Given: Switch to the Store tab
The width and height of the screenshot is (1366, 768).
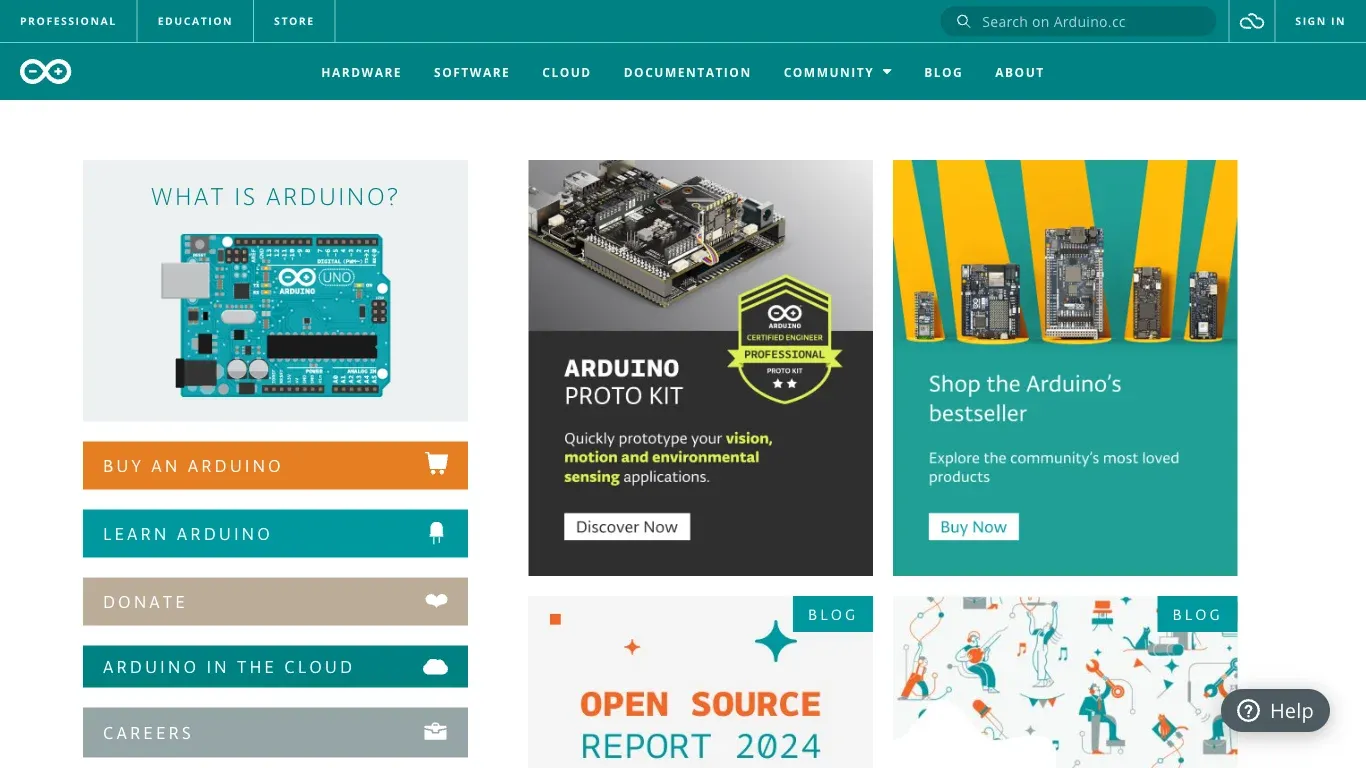Looking at the screenshot, I should [x=294, y=21].
